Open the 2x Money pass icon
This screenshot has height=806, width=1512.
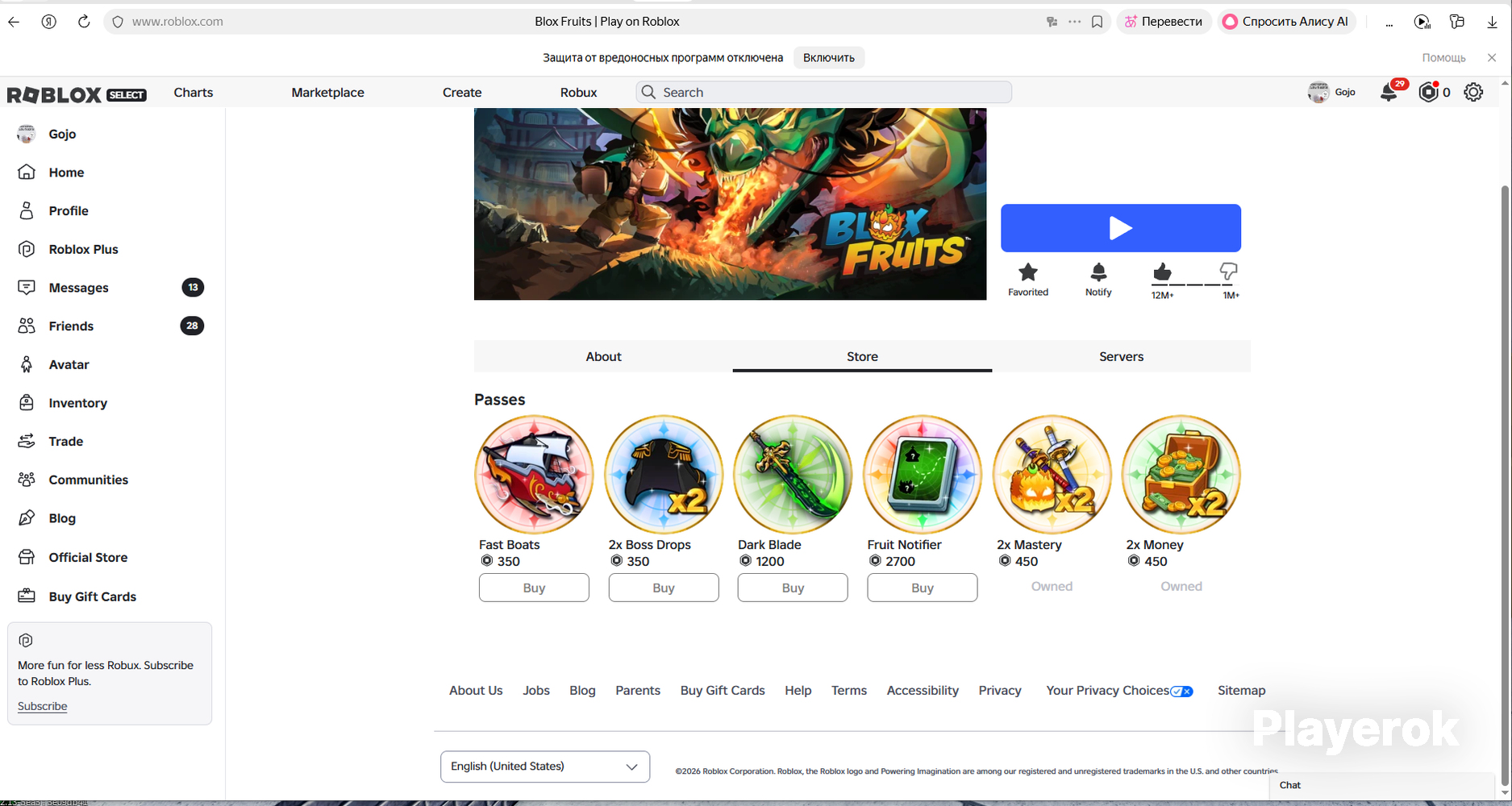tap(1181, 475)
